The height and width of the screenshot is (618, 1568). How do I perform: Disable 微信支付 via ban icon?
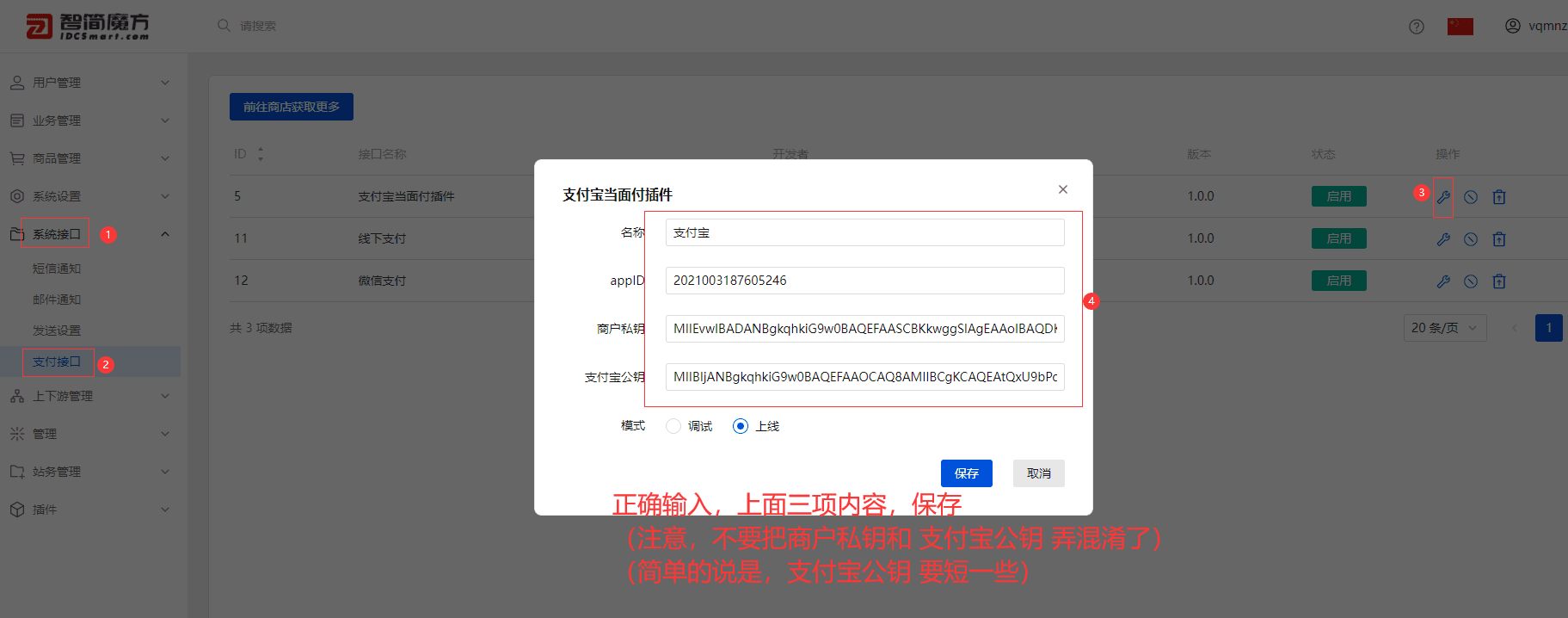point(1471,281)
